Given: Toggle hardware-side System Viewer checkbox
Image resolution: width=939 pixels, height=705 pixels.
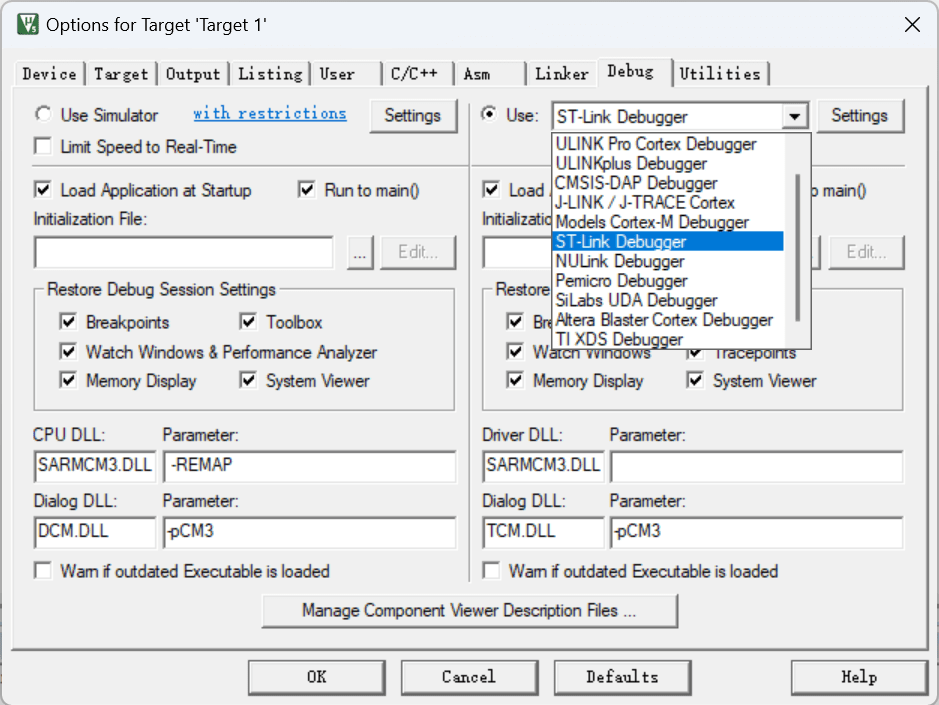Looking at the screenshot, I should coord(695,380).
